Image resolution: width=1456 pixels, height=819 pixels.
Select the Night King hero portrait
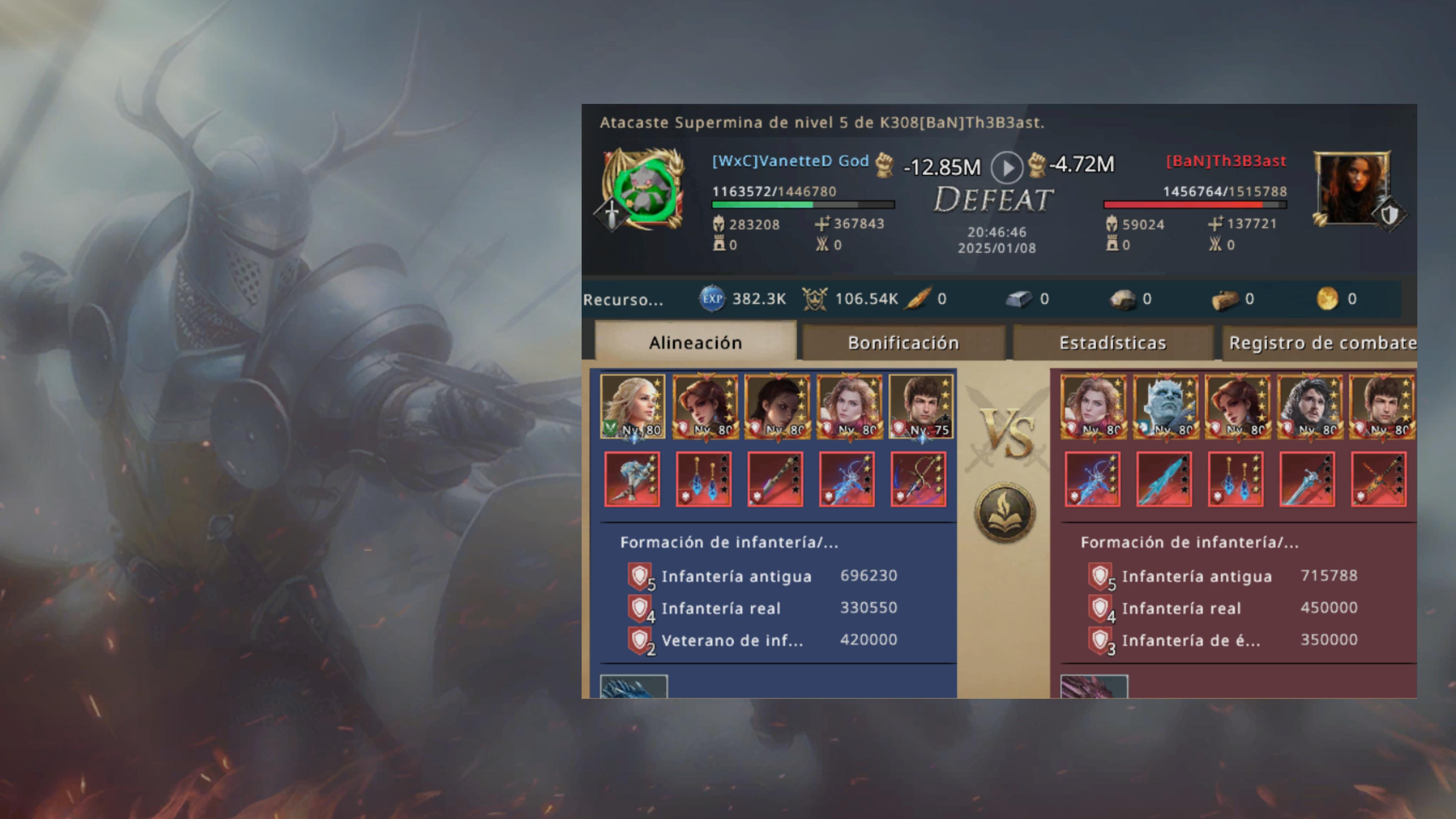1165,406
